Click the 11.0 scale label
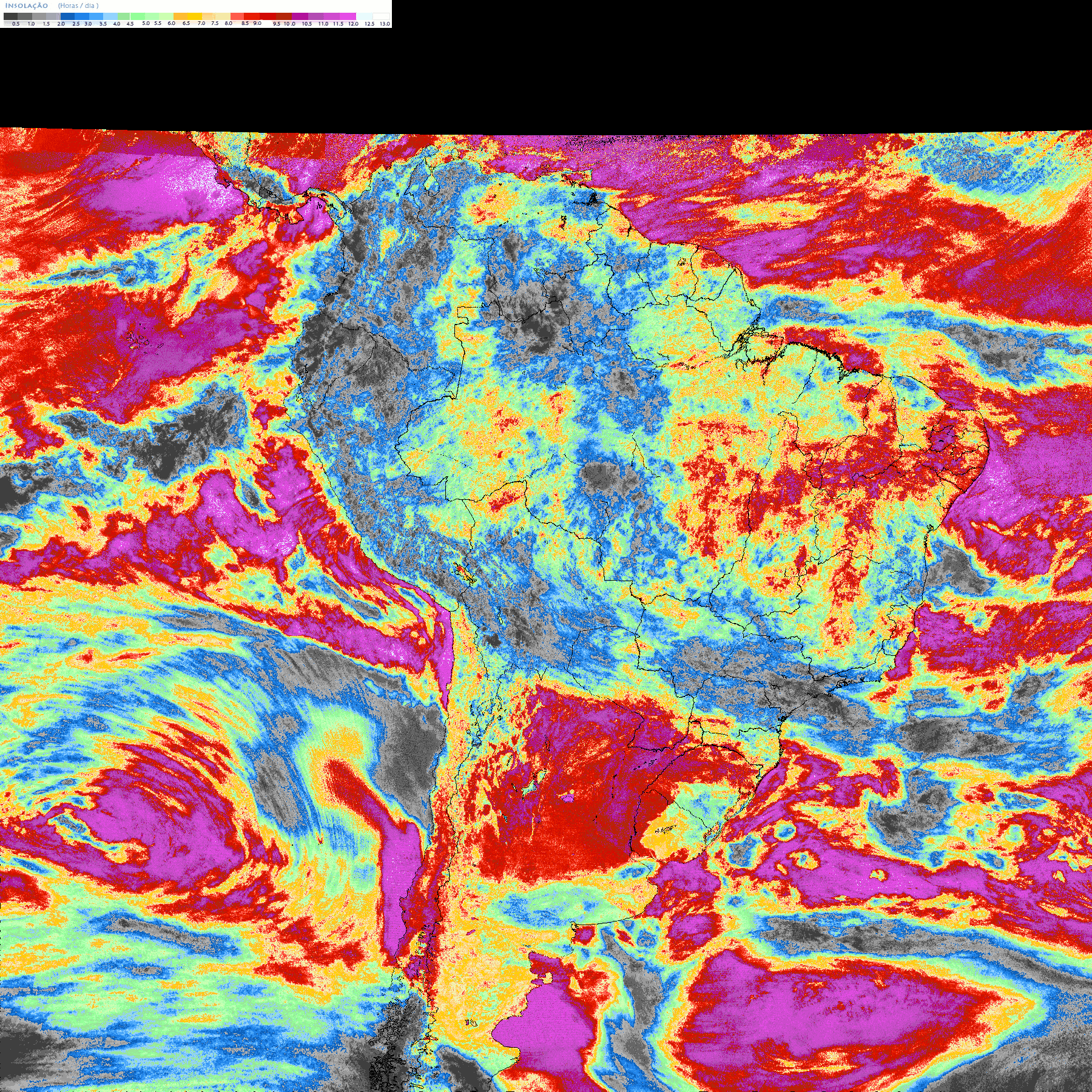Screen dimensions: 1092x1092 pos(323,24)
